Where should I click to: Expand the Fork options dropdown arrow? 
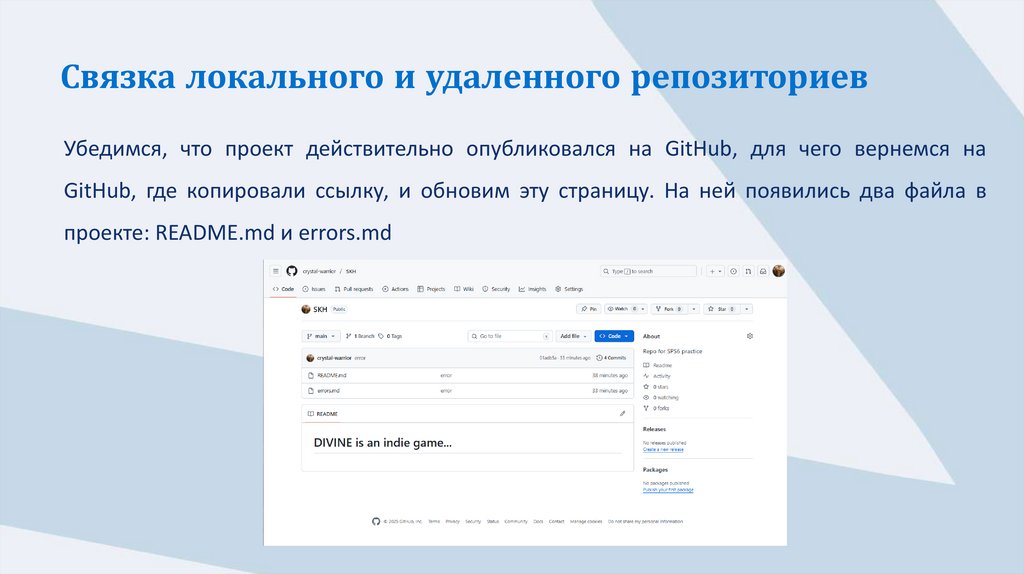click(x=694, y=309)
